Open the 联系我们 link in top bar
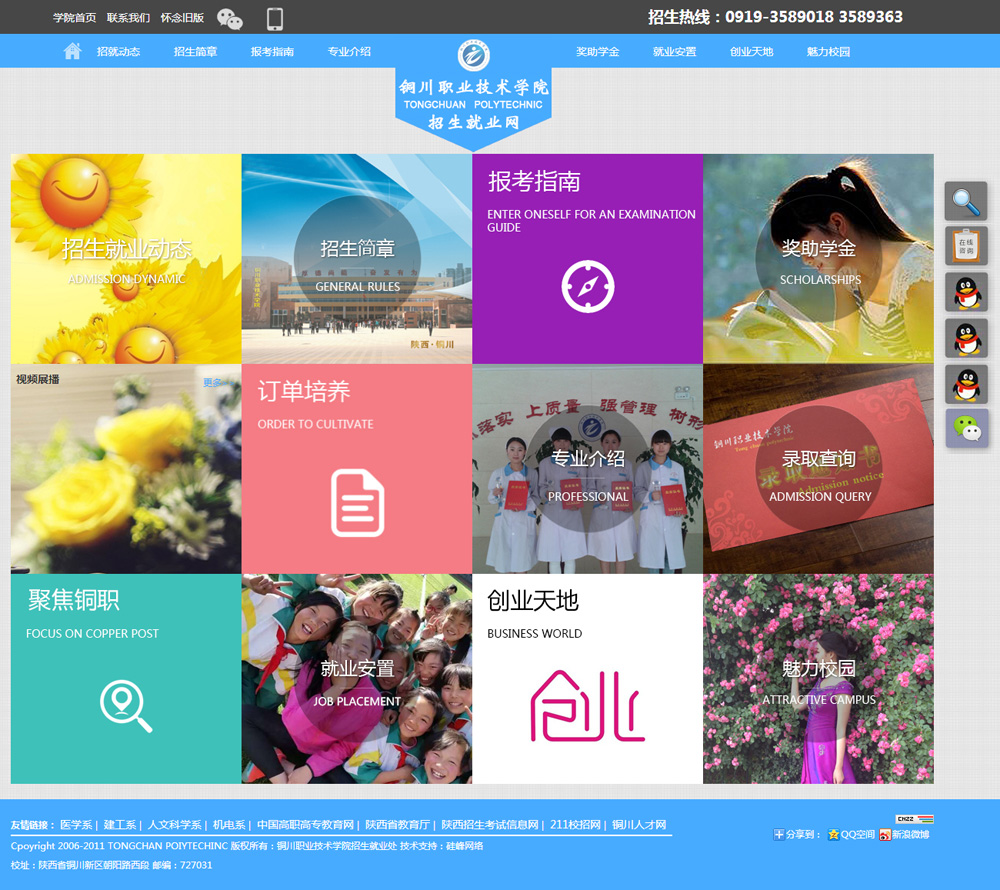 click(x=128, y=18)
